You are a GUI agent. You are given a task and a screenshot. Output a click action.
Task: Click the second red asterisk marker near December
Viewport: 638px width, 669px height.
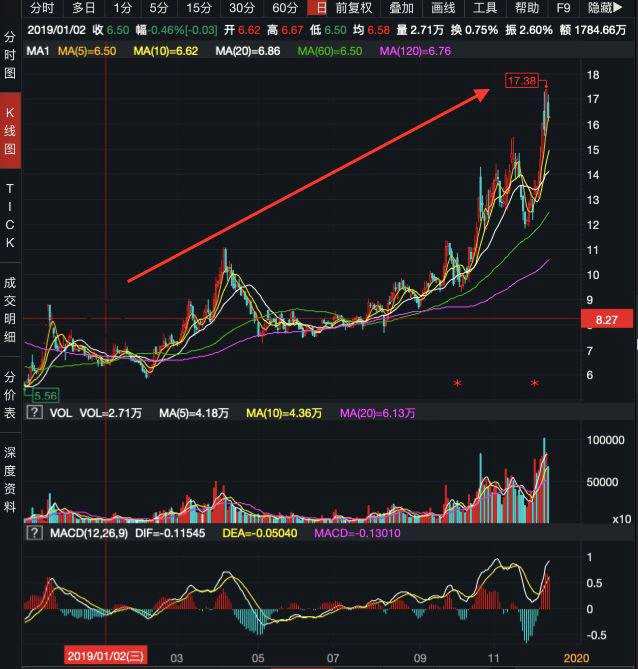point(534,384)
